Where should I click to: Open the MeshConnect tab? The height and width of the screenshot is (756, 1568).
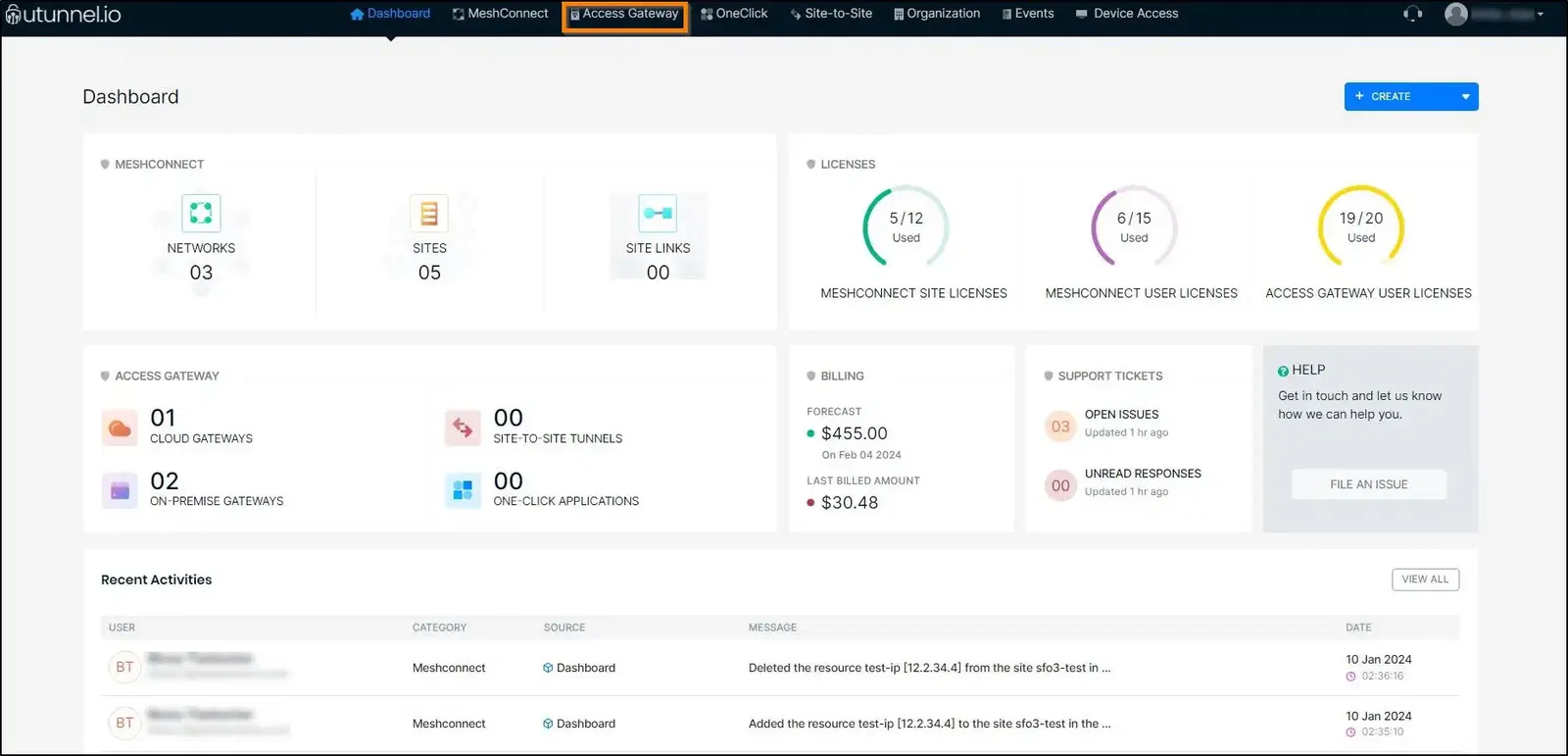coord(500,14)
